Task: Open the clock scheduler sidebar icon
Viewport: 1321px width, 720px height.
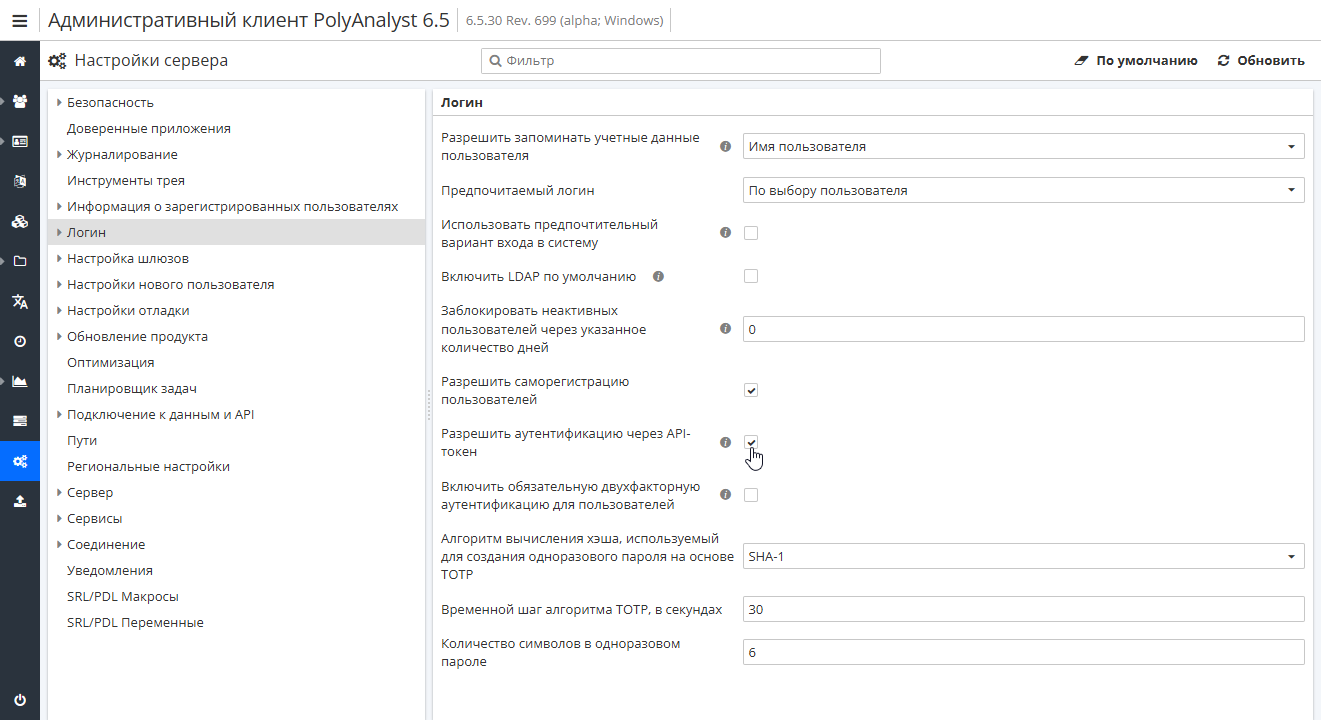Action: point(20,341)
